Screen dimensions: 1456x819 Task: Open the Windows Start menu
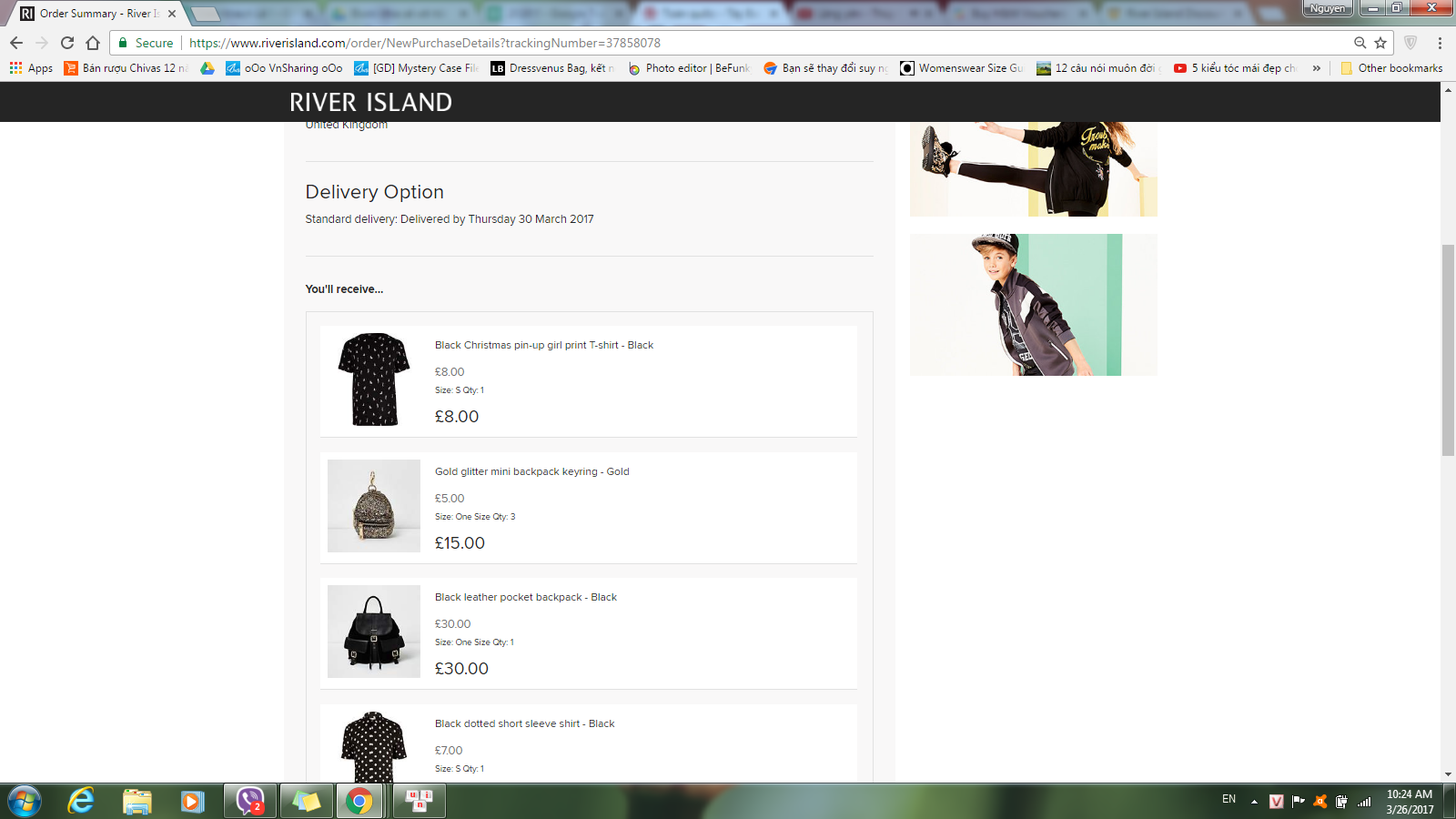(x=25, y=801)
